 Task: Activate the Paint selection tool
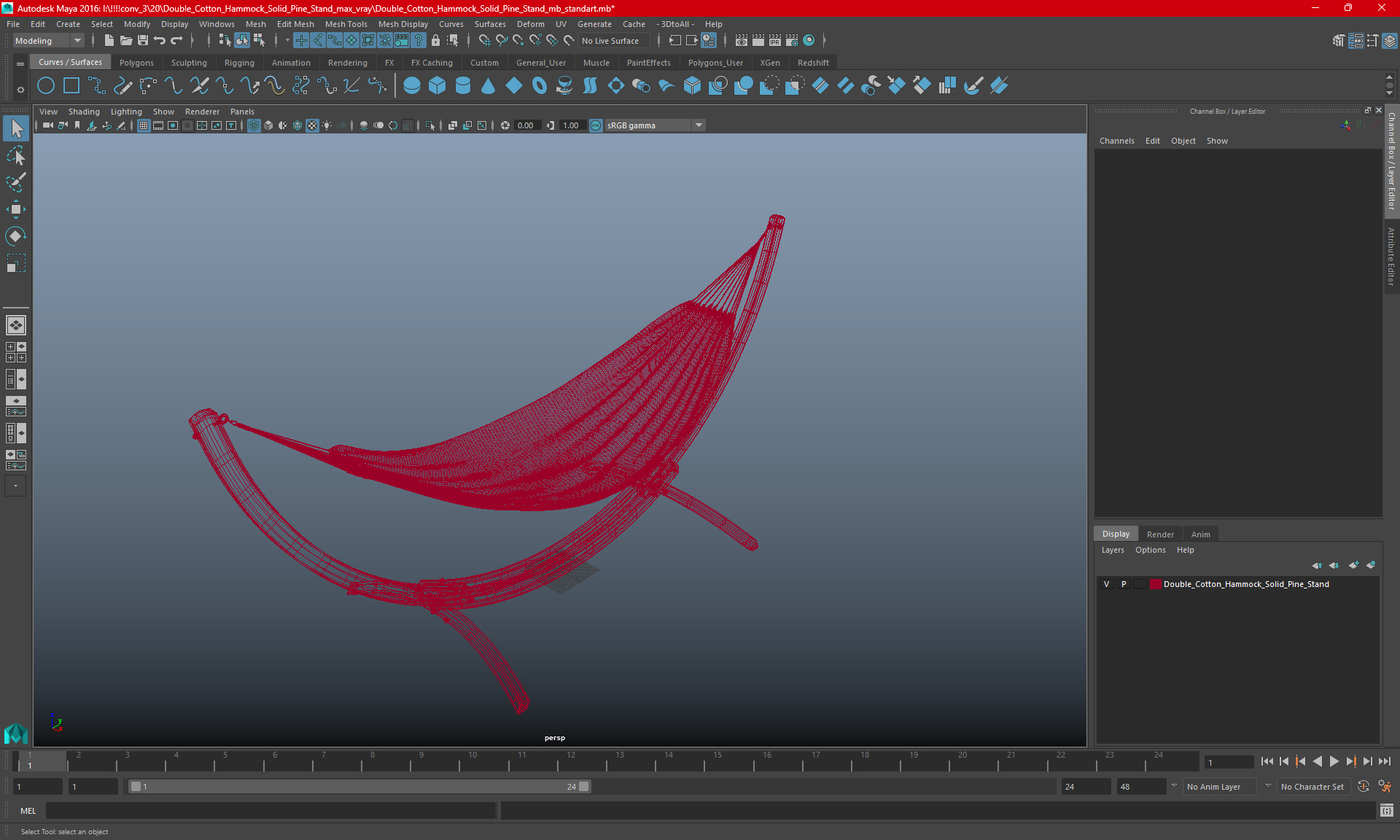tap(16, 182)
